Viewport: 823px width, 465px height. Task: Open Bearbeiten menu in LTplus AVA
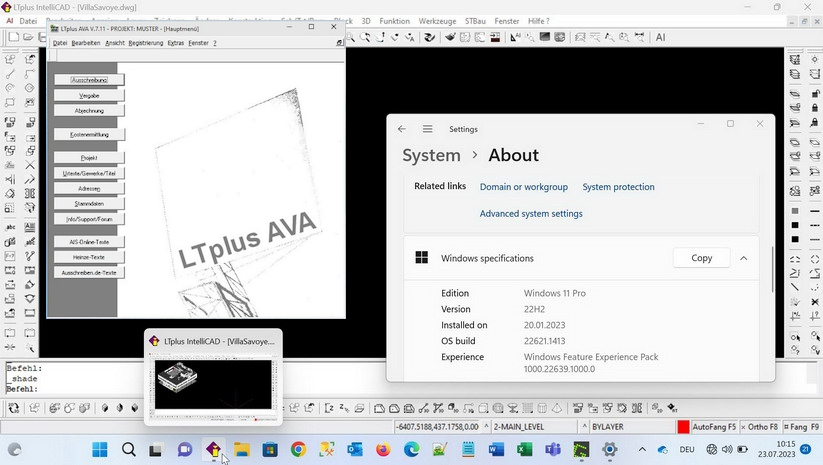tap(86, 43)
